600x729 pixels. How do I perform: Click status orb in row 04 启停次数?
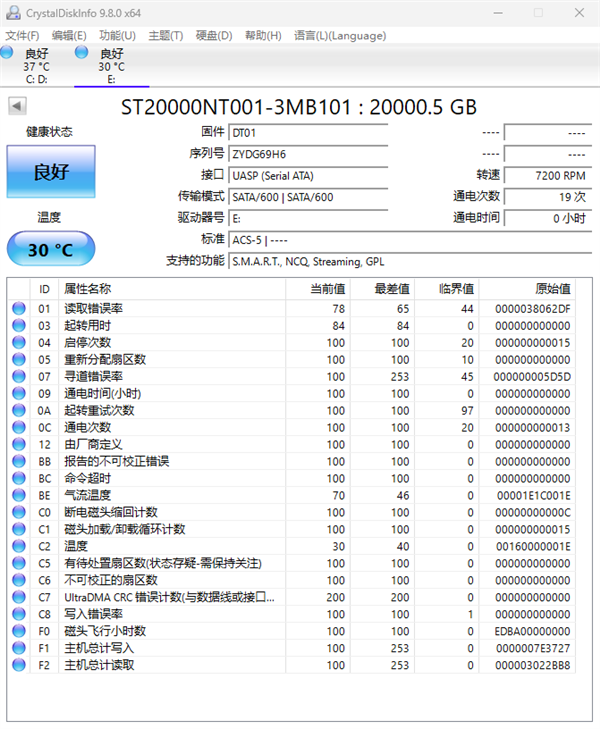19,342
